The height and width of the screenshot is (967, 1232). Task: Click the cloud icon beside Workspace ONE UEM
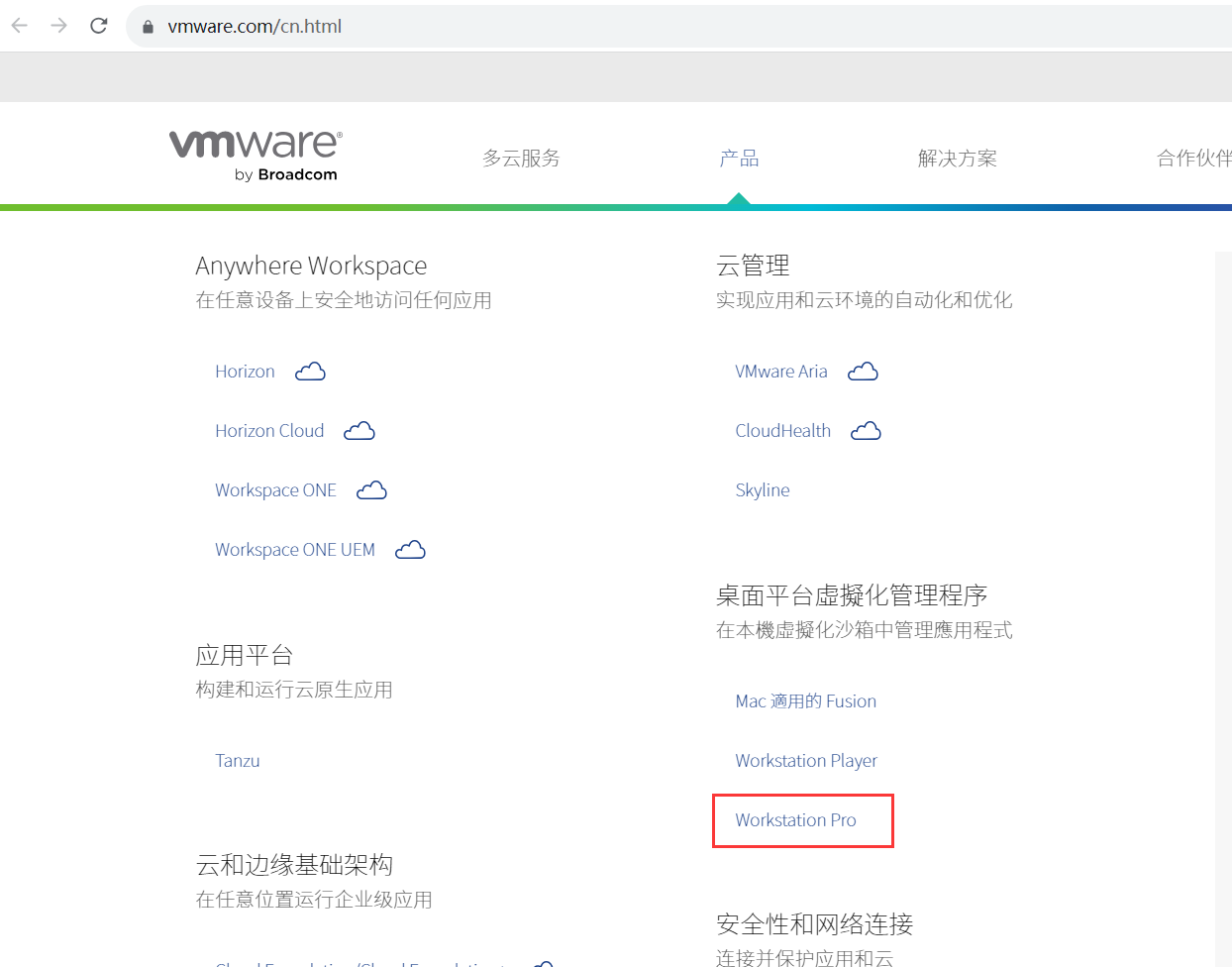click(x=410, y=550)
